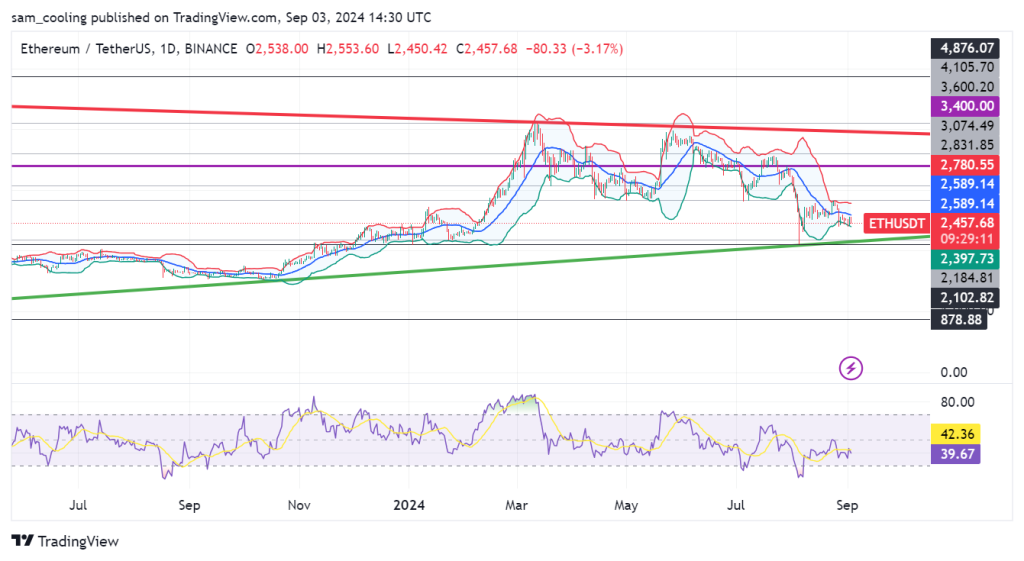Click the close value C2,457.68
Screen dimensions: 1024x561
click(487, 49)
